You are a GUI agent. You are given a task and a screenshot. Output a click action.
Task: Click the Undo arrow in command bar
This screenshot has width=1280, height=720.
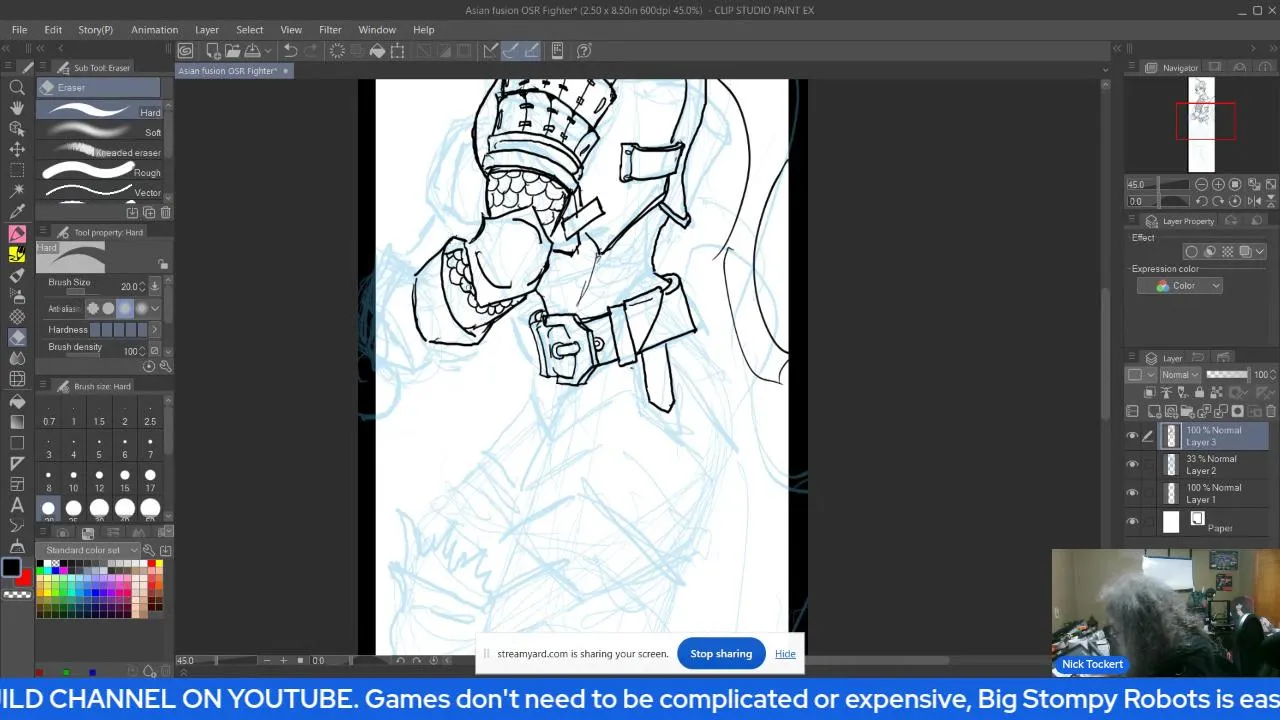[290, 50]
